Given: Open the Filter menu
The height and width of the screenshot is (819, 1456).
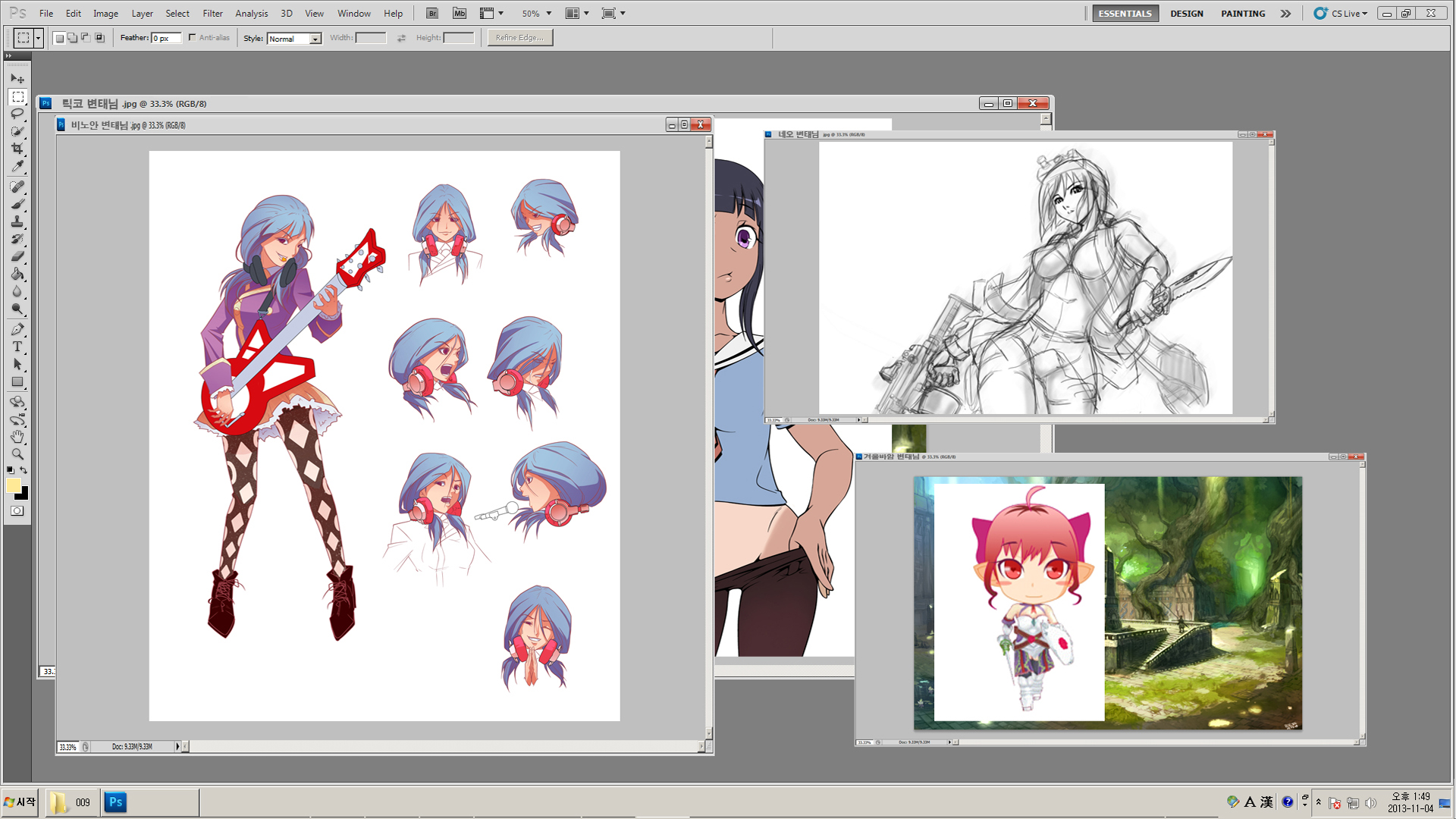Looking at the screenshot, I should 212,13.
